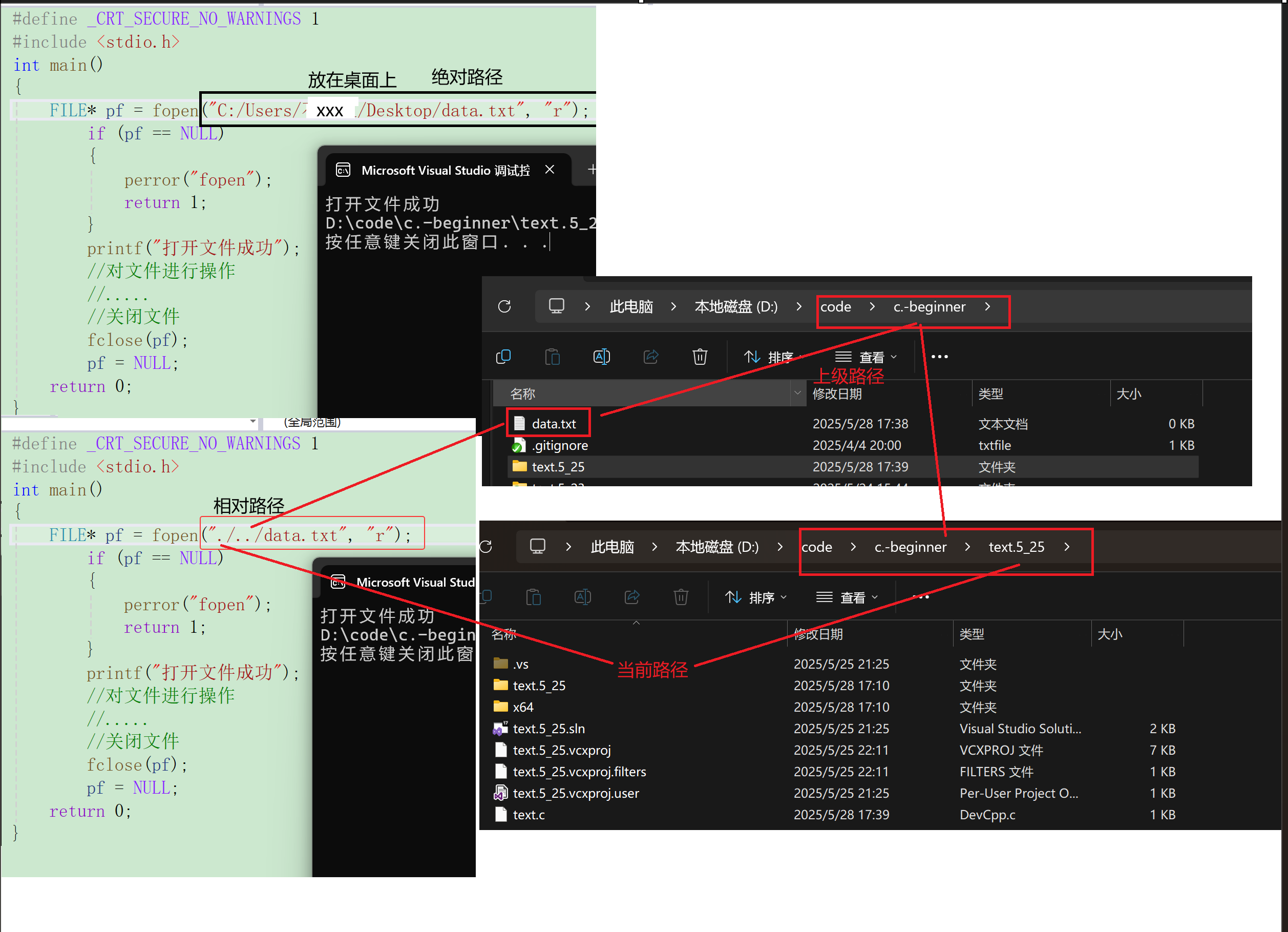1288x932 pixels.
Task: Select Microsoft Visual Studio debug console tab
Action: click(x=445, y=170)
